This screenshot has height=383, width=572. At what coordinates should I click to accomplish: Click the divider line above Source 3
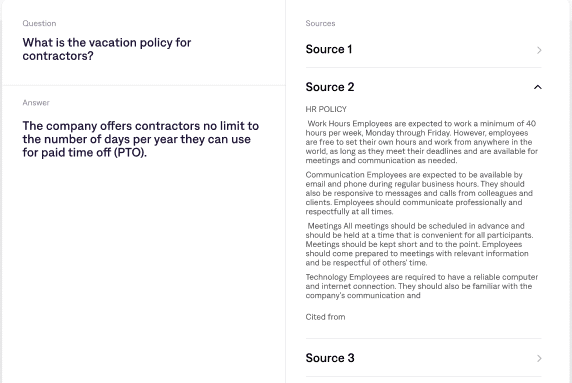pyautogui.click(x=424, y=338)
